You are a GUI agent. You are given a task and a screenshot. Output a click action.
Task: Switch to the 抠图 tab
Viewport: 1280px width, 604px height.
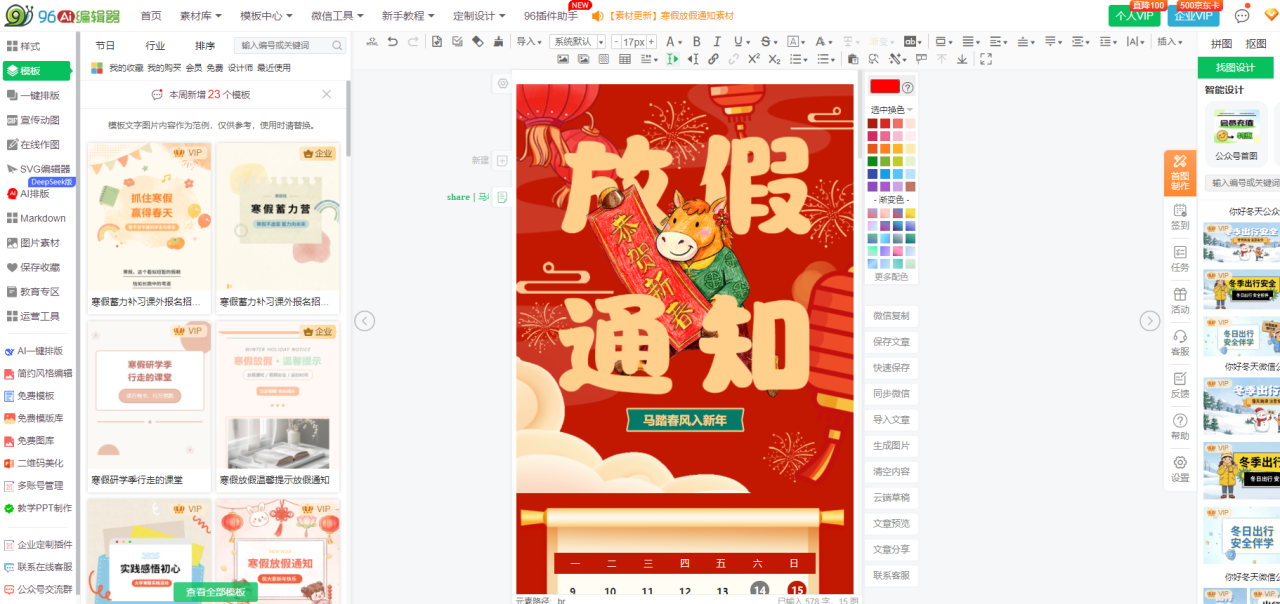(x=1256, y=44)
